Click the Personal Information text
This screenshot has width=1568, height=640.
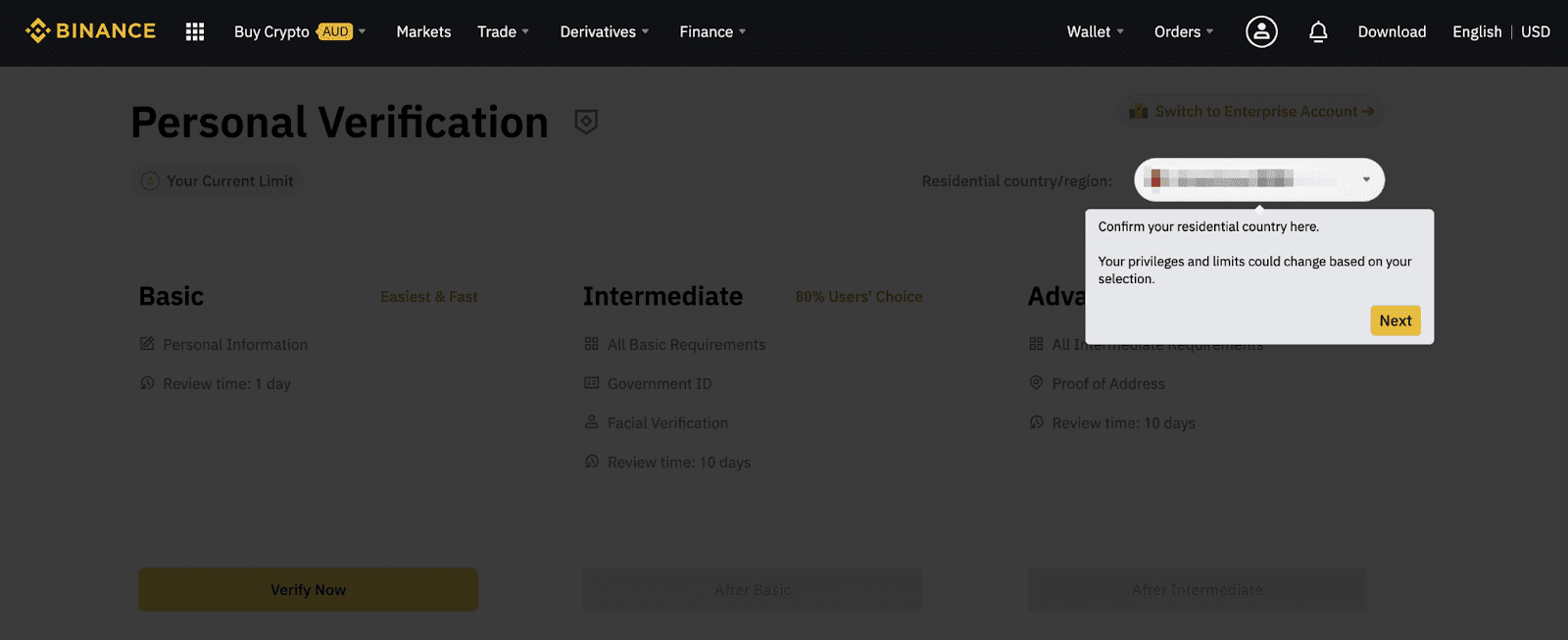click(235, 345)
